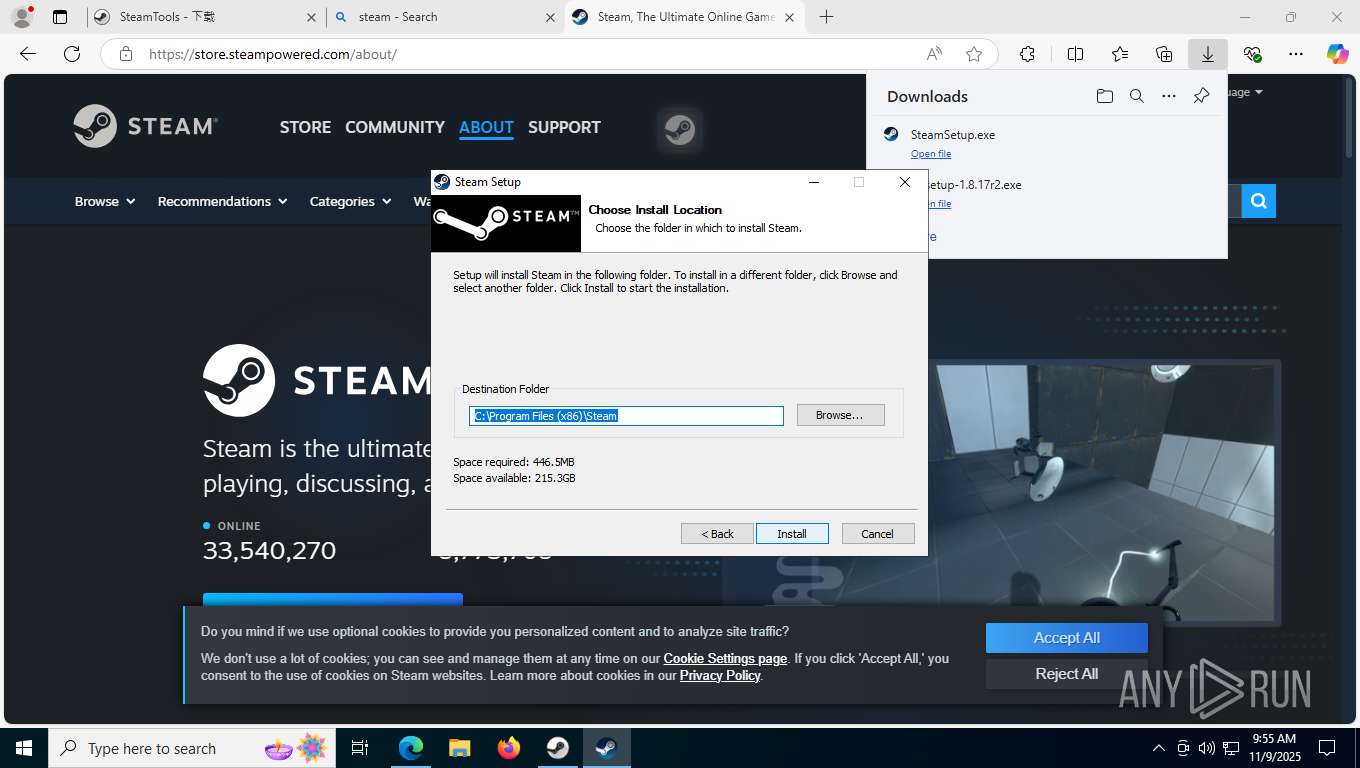Close the SteamTools browser tab

pos(311,17)
